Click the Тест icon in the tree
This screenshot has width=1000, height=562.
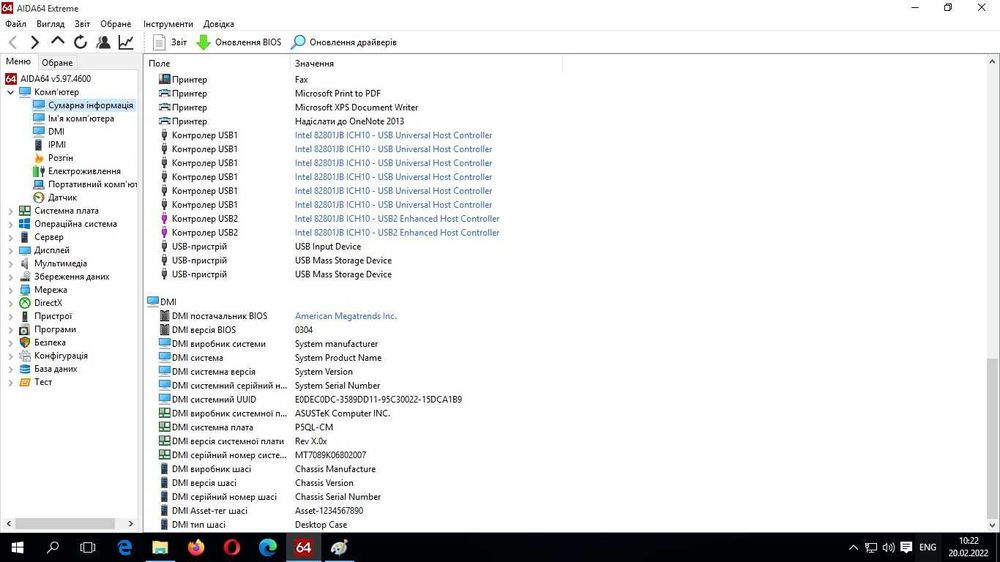click(25, 382)
